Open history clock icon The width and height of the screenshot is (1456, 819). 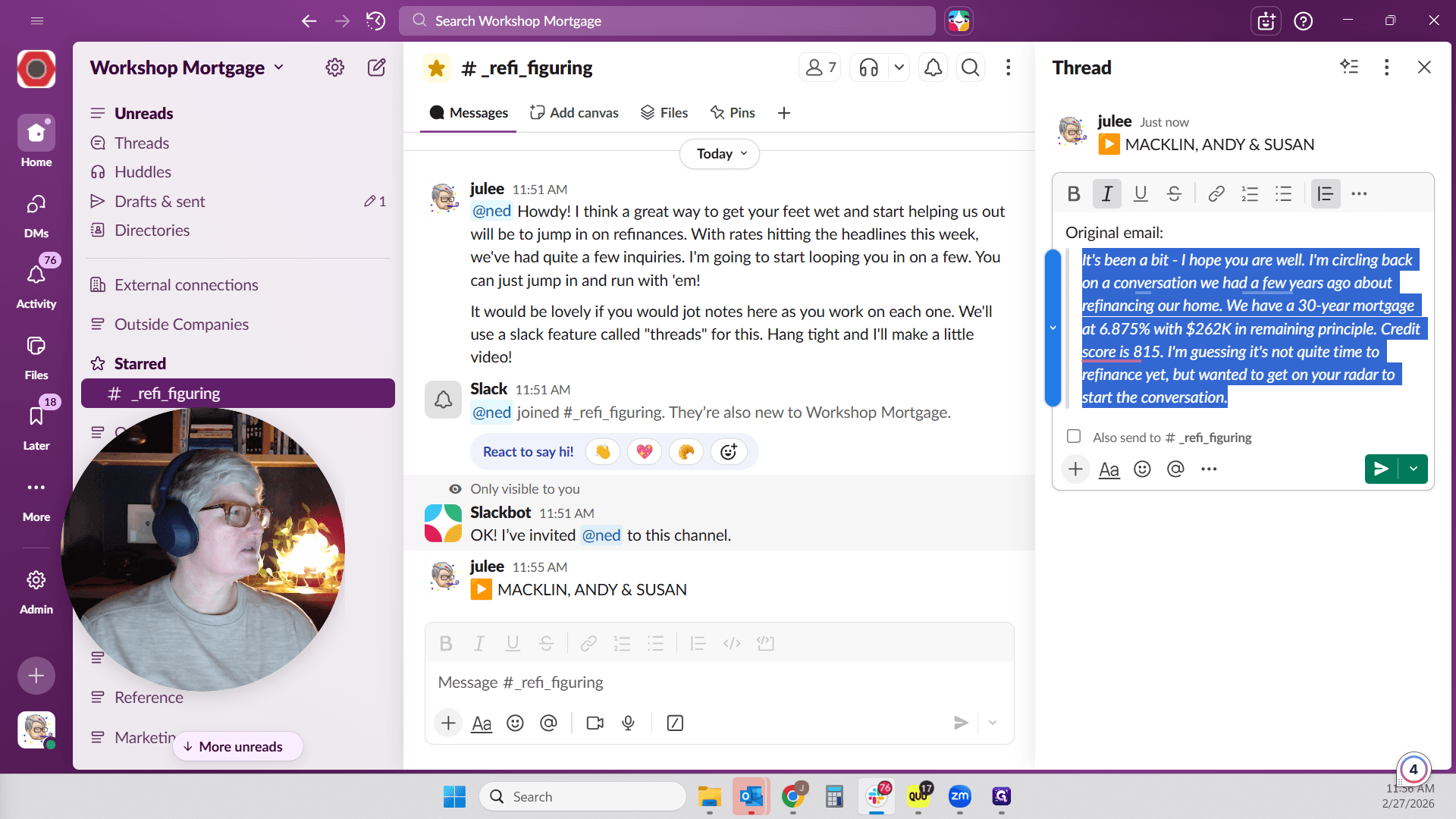tap(375, 20)
